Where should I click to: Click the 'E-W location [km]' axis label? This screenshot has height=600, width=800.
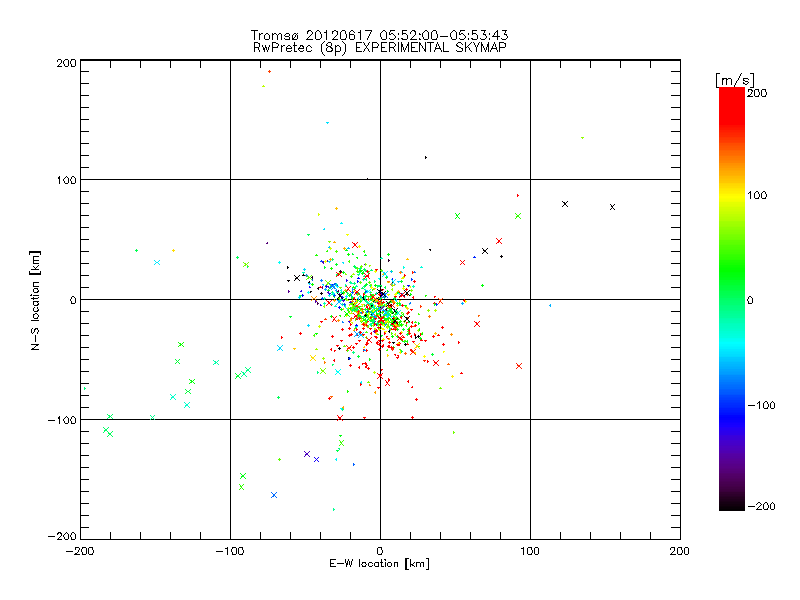pos(379,564)
